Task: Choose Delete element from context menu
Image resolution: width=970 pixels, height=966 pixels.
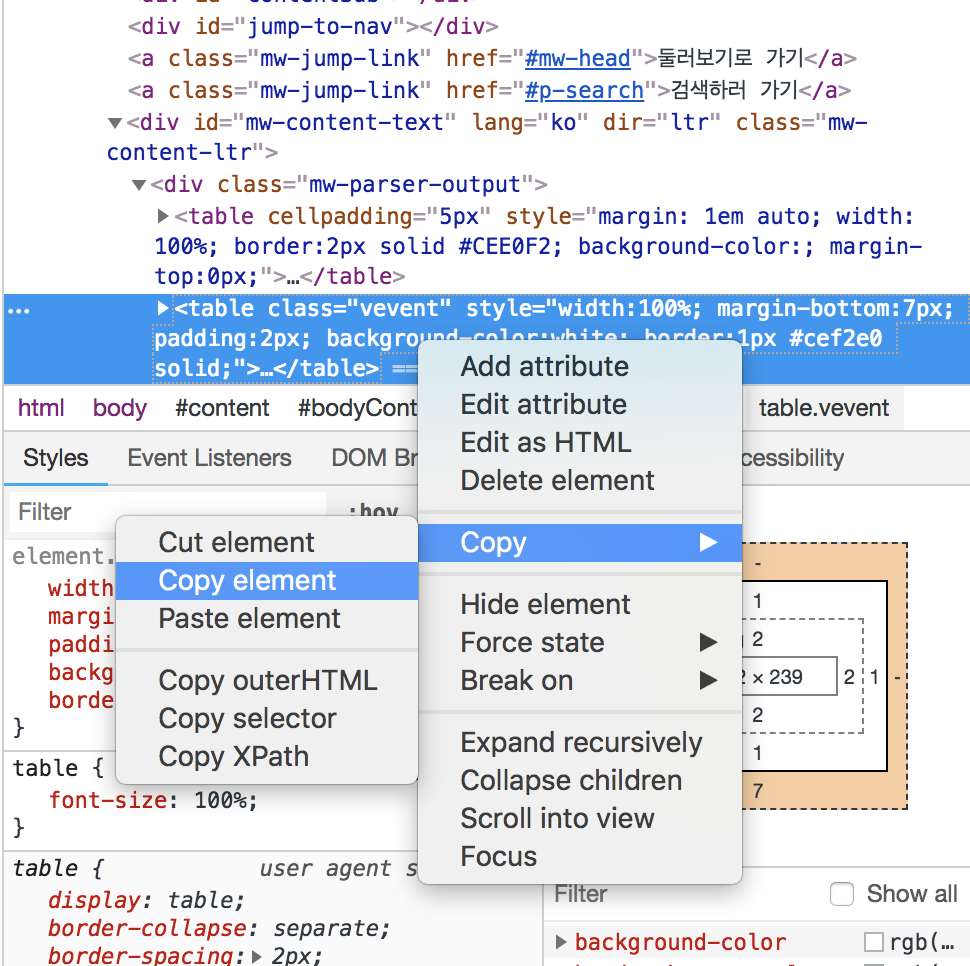Action: [557, 480]
